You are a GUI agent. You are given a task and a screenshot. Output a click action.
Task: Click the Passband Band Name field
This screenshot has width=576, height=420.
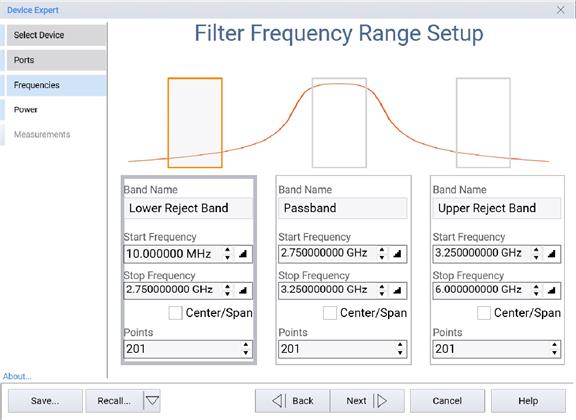tap(343, 208)
